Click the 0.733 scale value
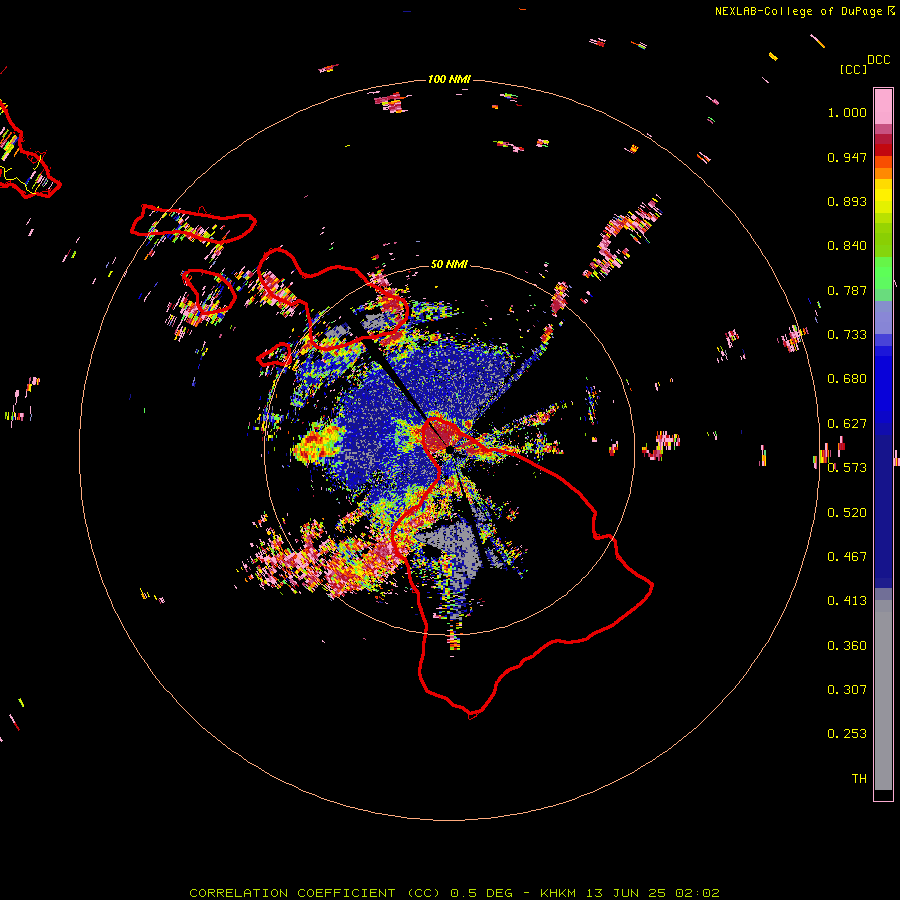This screenshot has width=900, height=900. 847,335
